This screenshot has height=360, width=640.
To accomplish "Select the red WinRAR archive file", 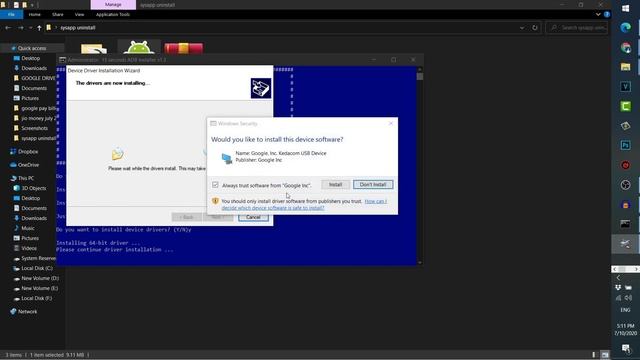I will tap(184, 48).
